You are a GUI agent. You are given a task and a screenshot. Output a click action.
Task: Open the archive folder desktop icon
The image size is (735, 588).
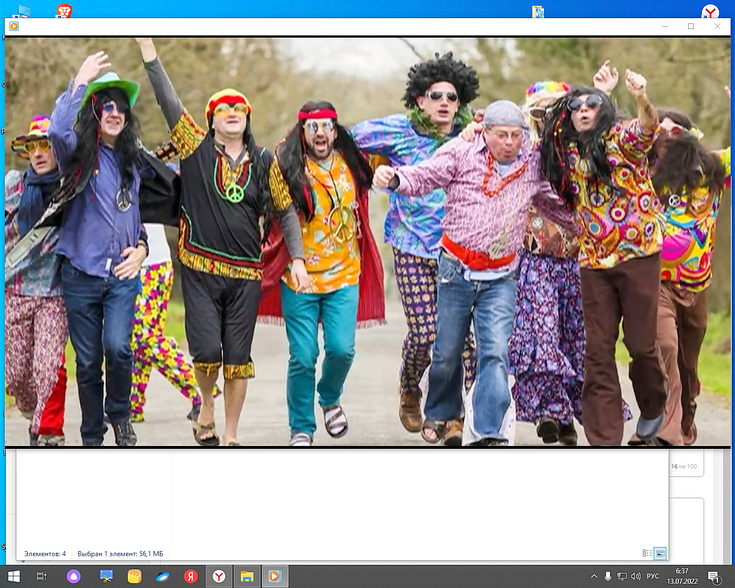[x=538, y=11]
